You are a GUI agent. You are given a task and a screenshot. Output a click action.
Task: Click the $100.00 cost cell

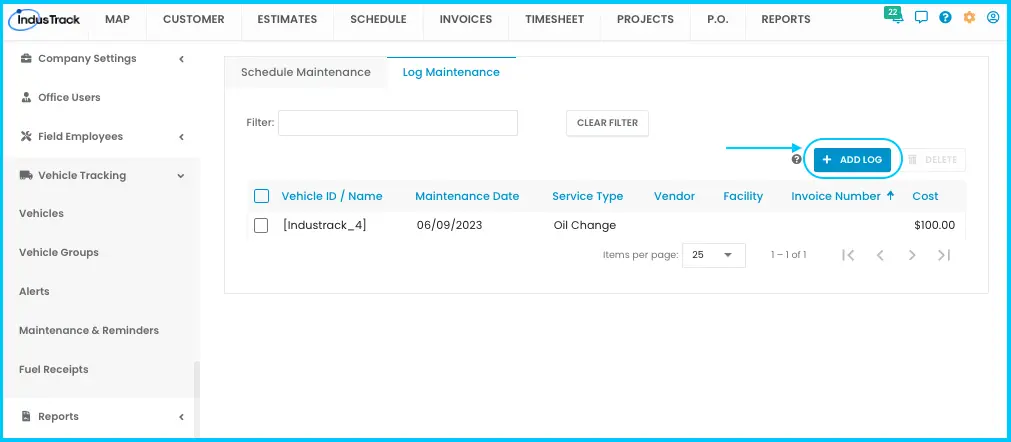(935, 226)
